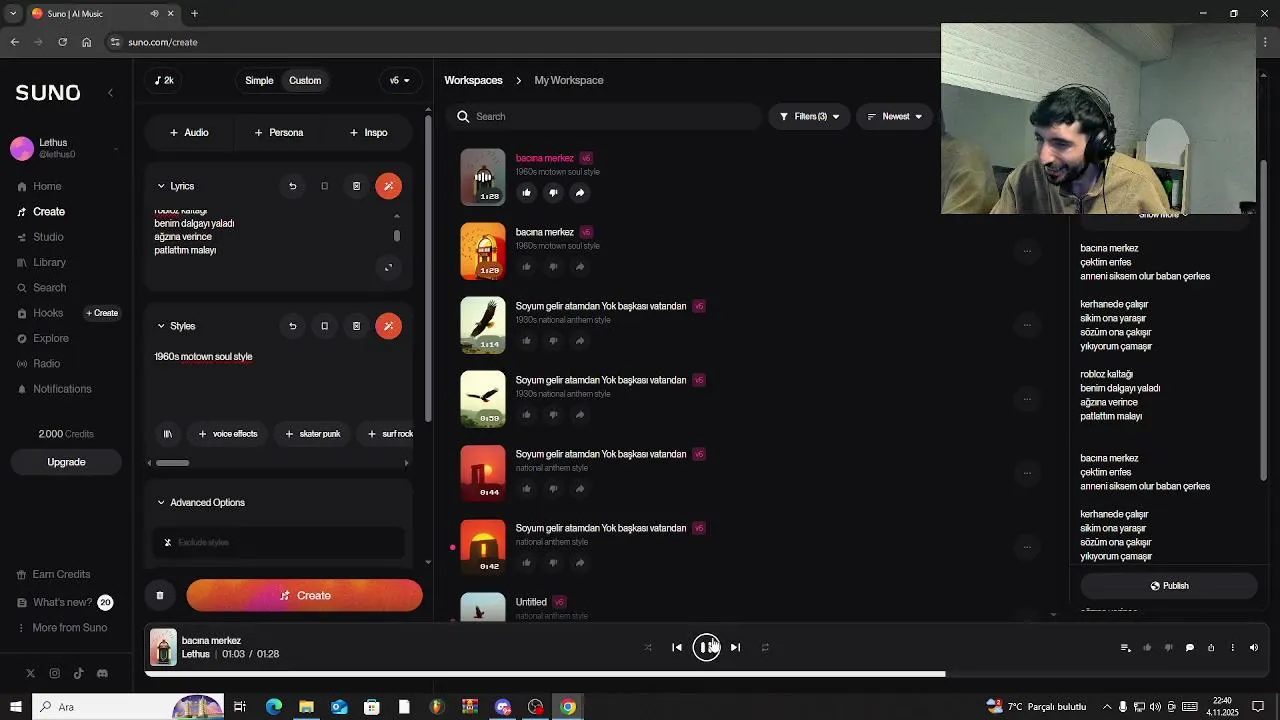Add Audio to the song
This screenshot has width=1280, height=720.
pyautogui.click(x=189, y=133)
